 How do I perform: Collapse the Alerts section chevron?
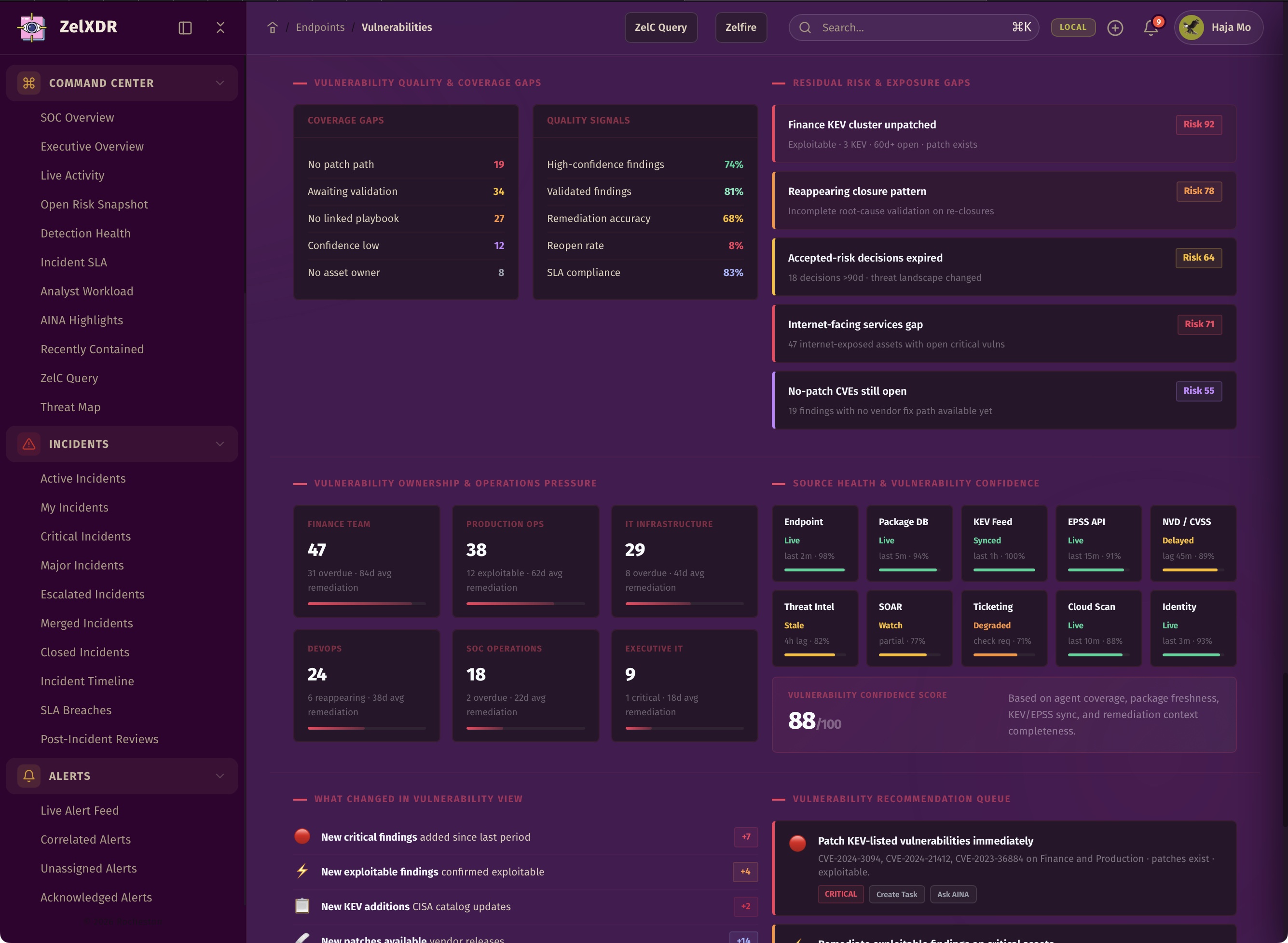(x=219, y=775)
